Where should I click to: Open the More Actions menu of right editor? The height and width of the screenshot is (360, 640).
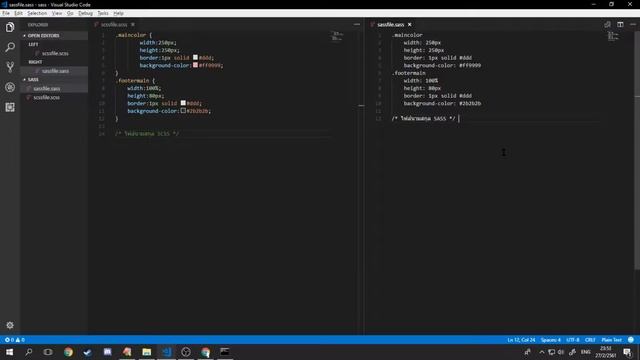coord(633,24)
